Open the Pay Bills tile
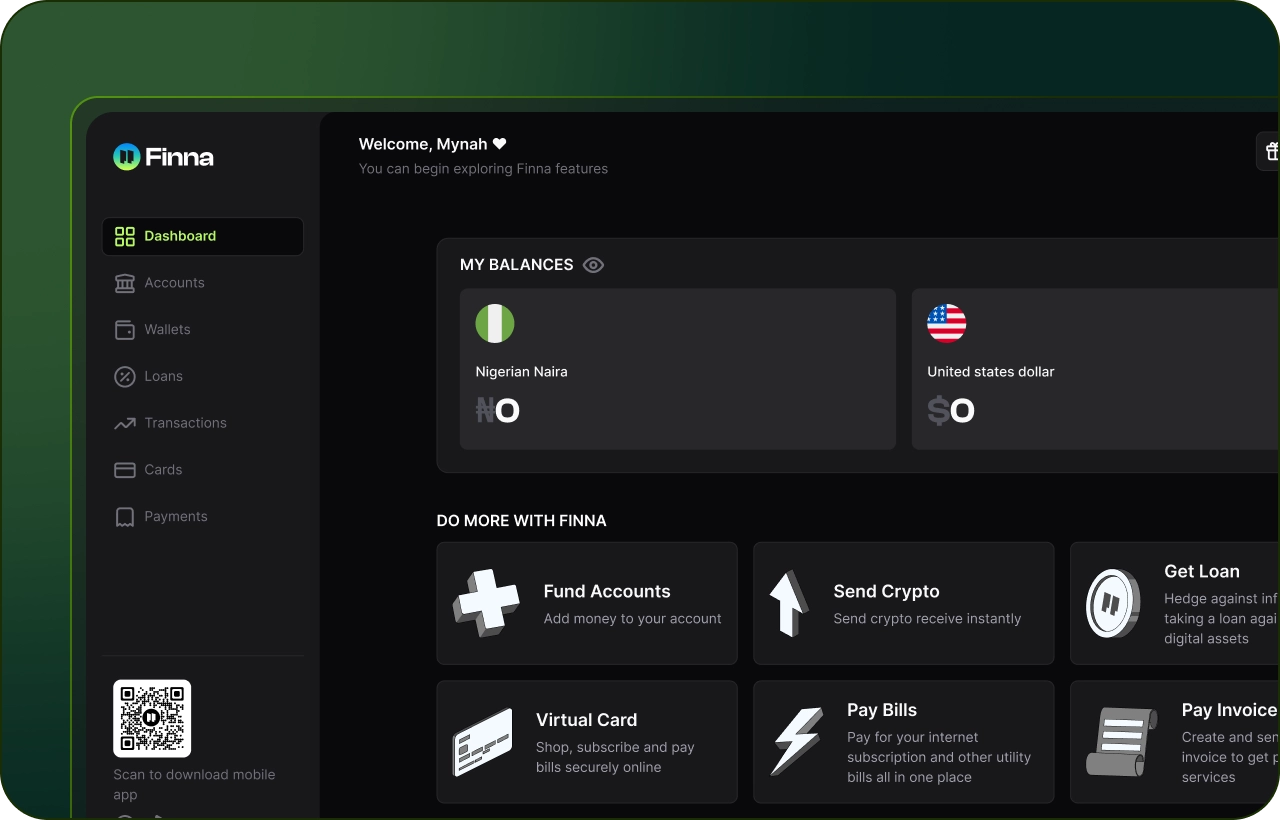This screenshot has width=1280, height=820. click(x=903, y=742)
